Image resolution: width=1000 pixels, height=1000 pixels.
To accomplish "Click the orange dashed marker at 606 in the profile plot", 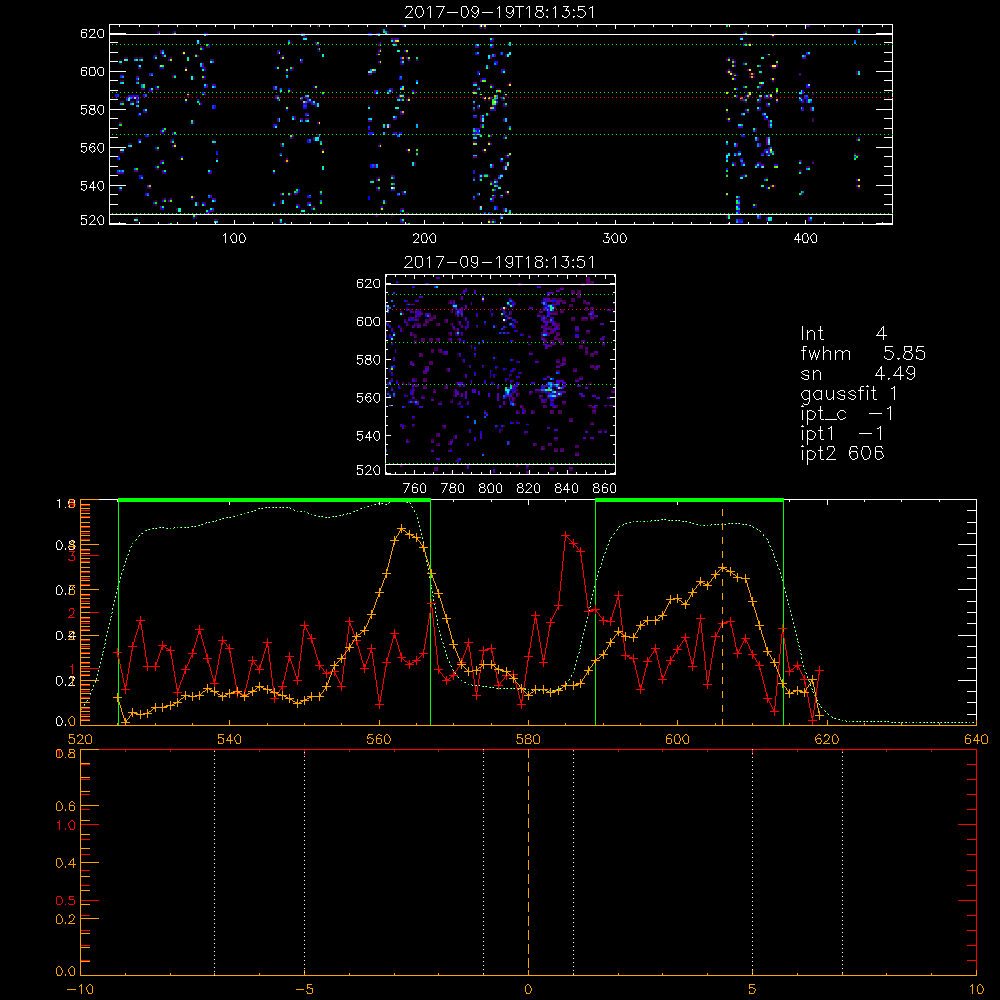I will coord(723,616).
